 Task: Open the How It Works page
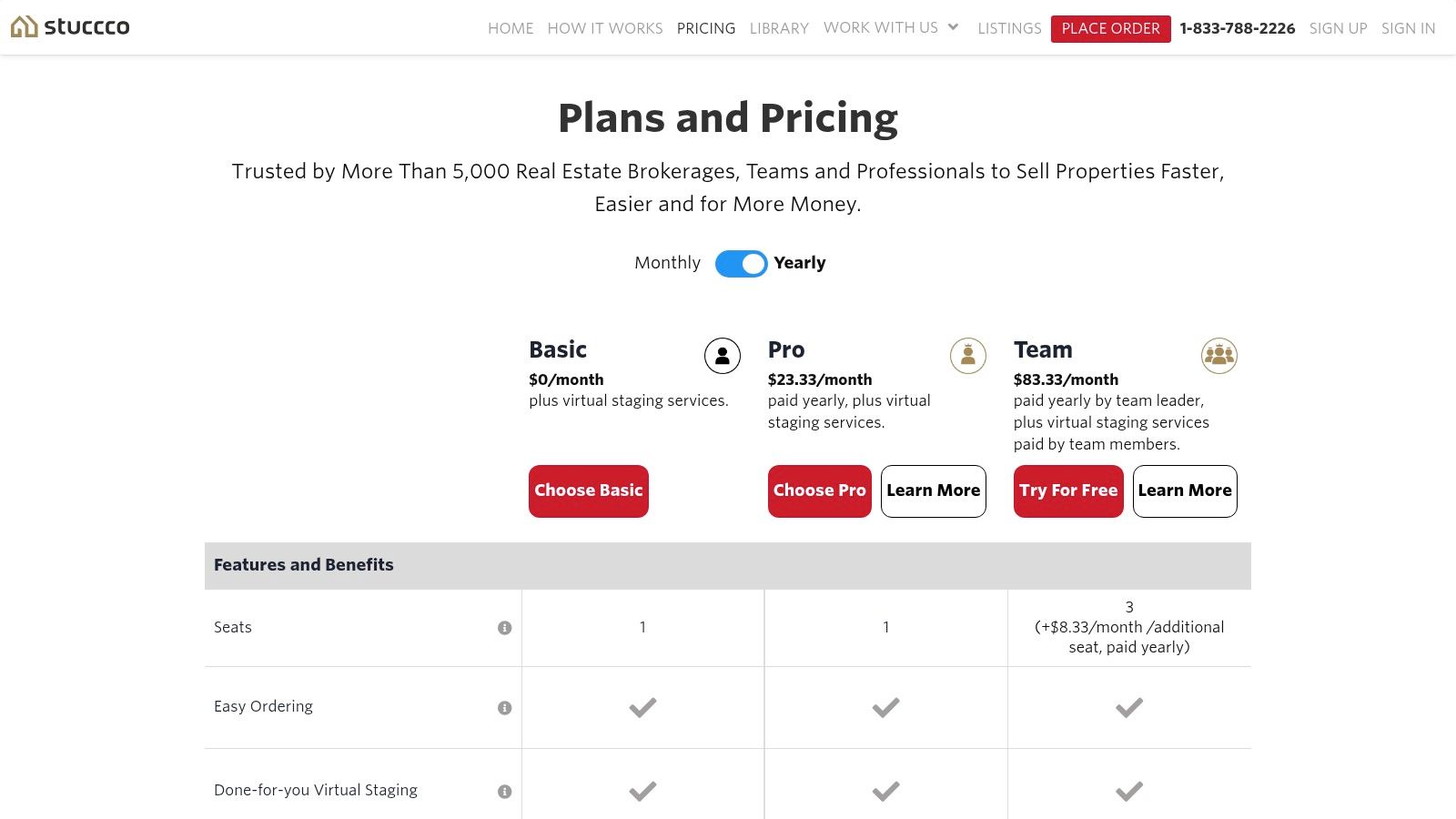[x=604, y=28]
